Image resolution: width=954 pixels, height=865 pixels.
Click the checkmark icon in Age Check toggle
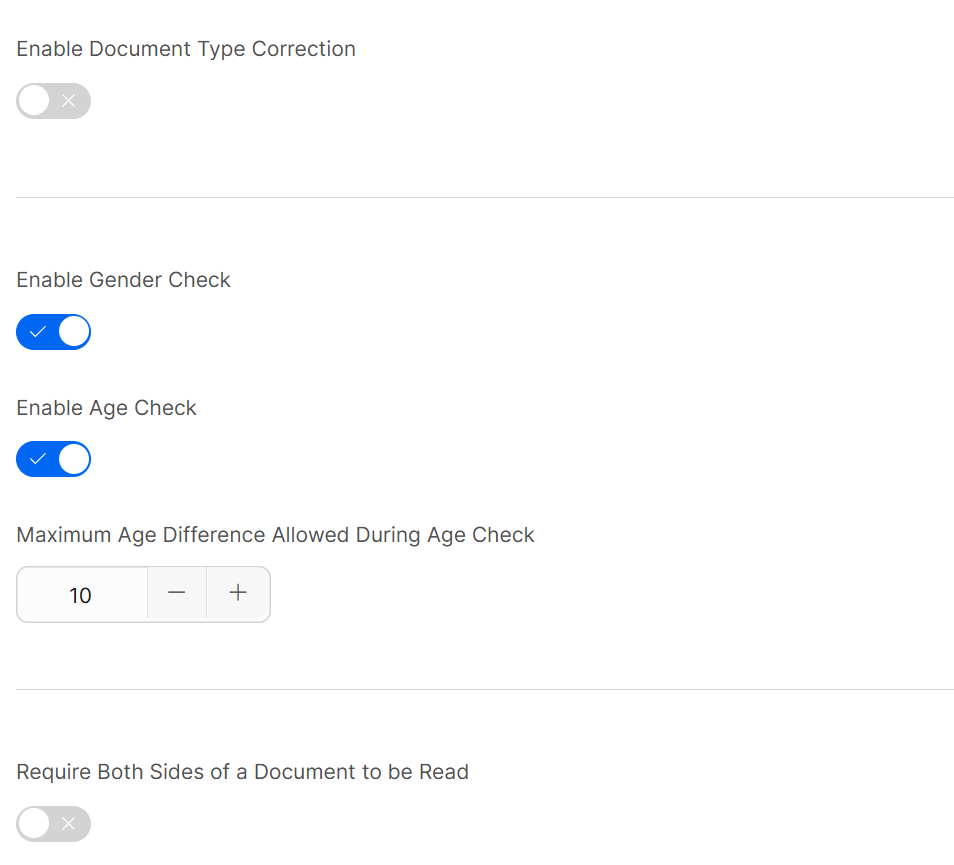point(38,460)
